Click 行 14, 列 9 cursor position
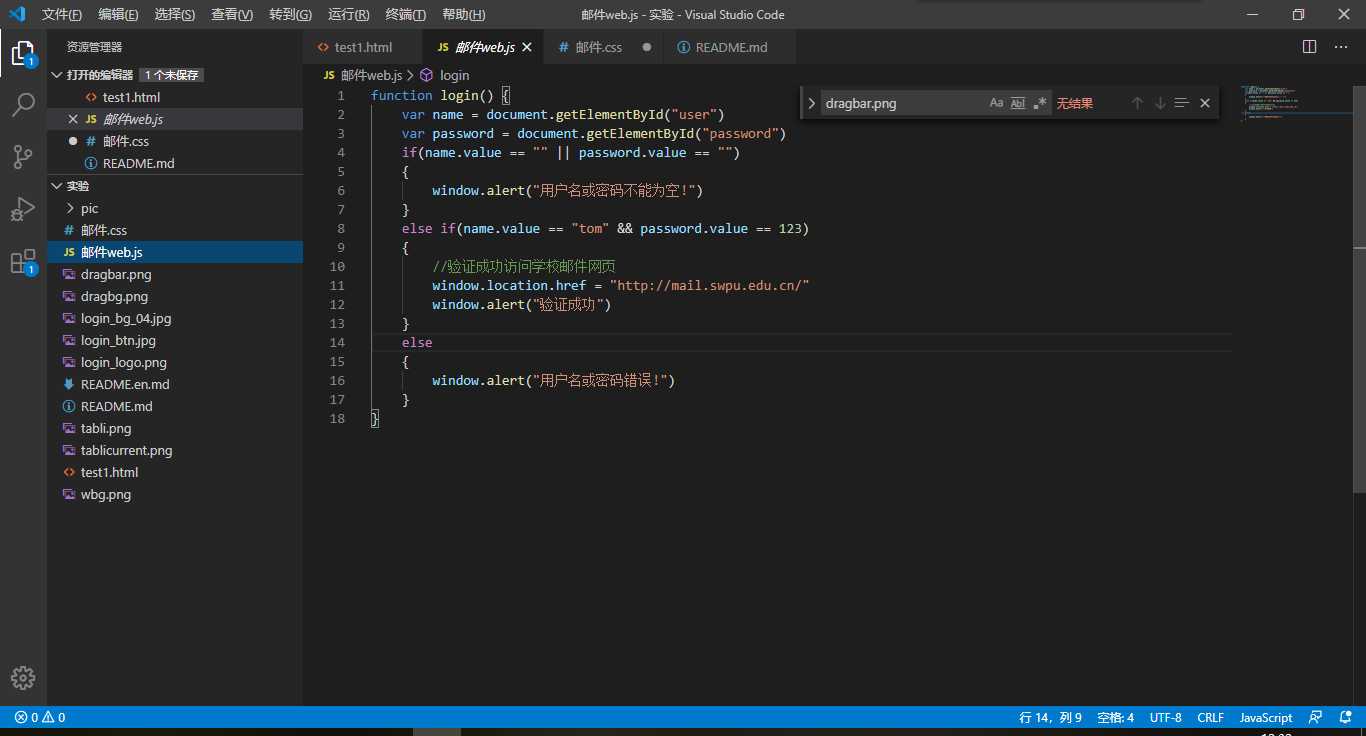Viewport: 1366px width, 736px height. coord(1050,717)
